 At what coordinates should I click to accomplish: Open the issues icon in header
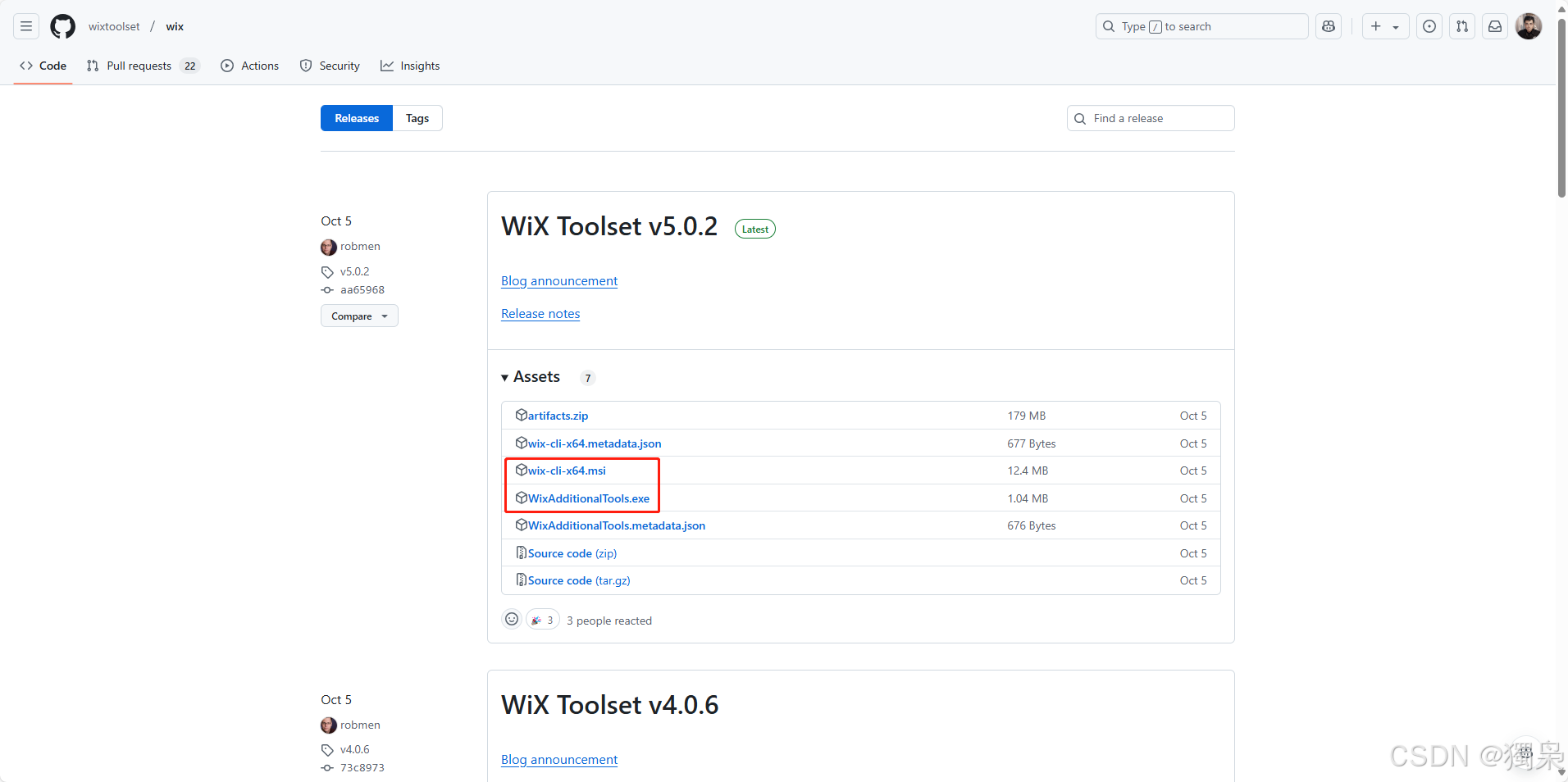(1429, 26)
